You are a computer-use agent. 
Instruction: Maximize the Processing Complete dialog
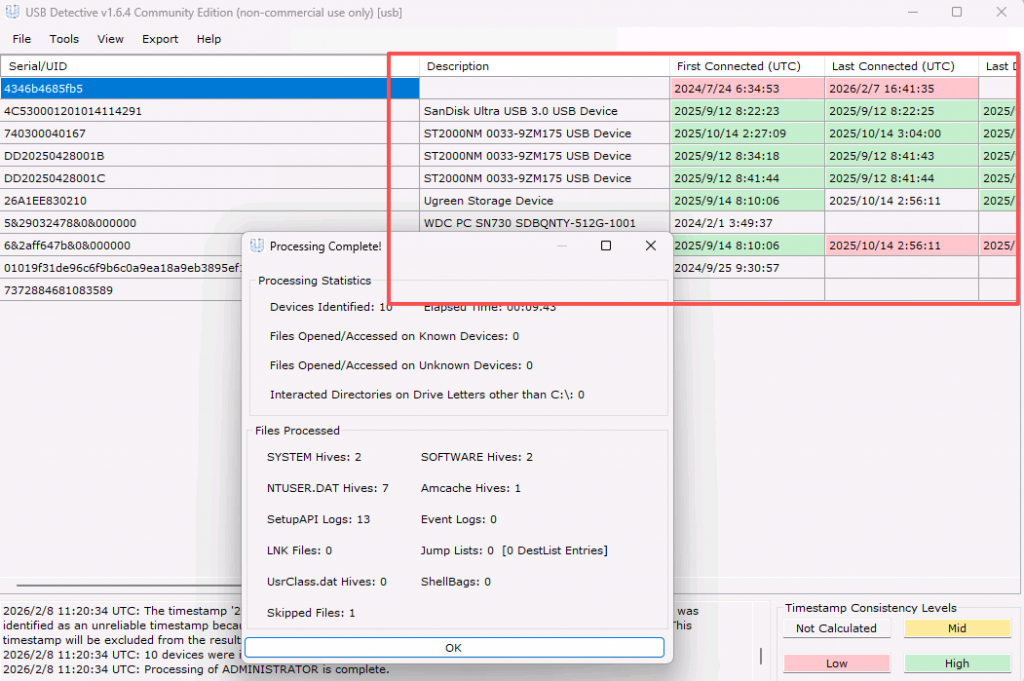click(x=605, y=246)
